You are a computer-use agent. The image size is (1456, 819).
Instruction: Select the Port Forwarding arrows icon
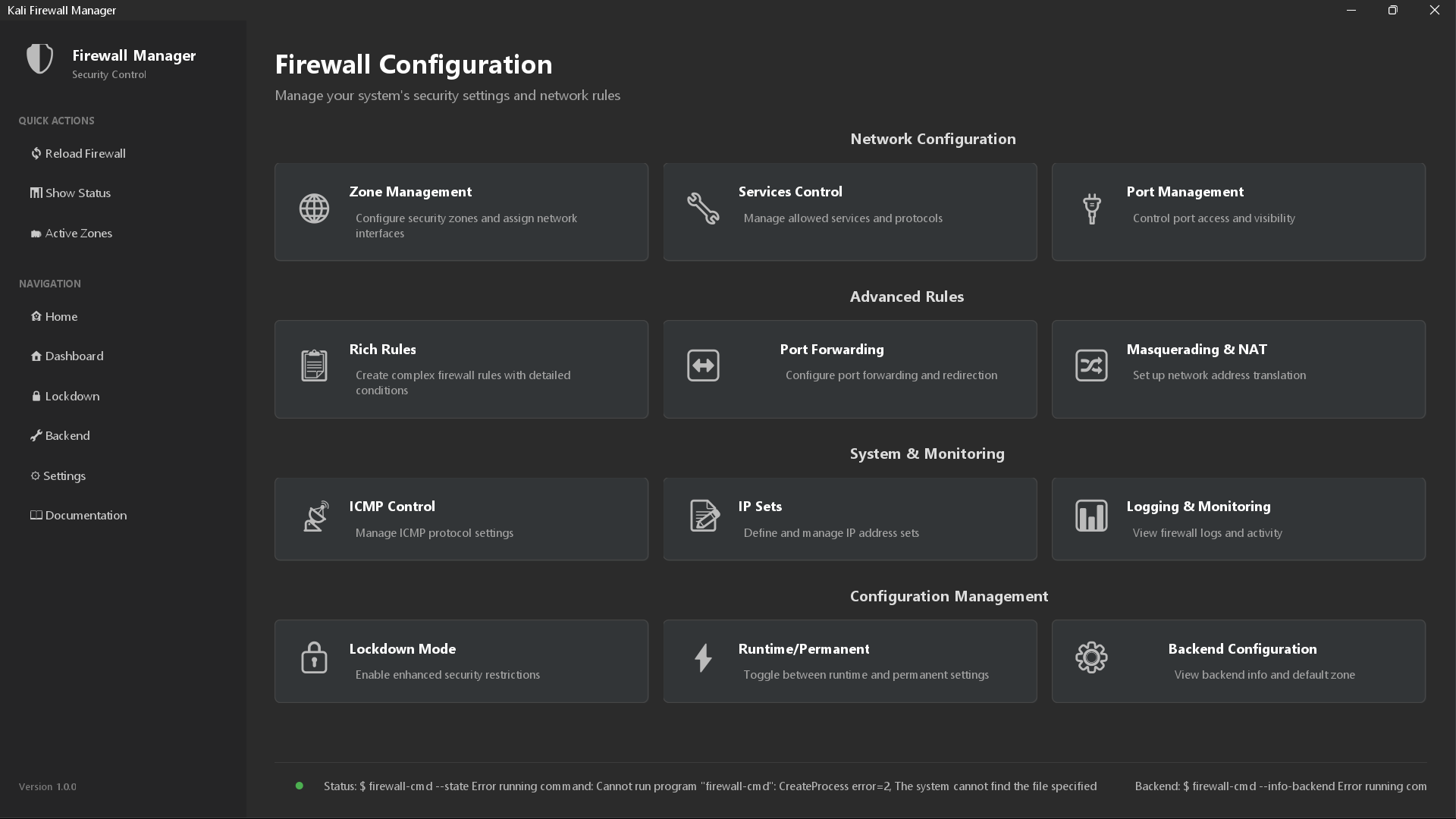tap(704, 366)
